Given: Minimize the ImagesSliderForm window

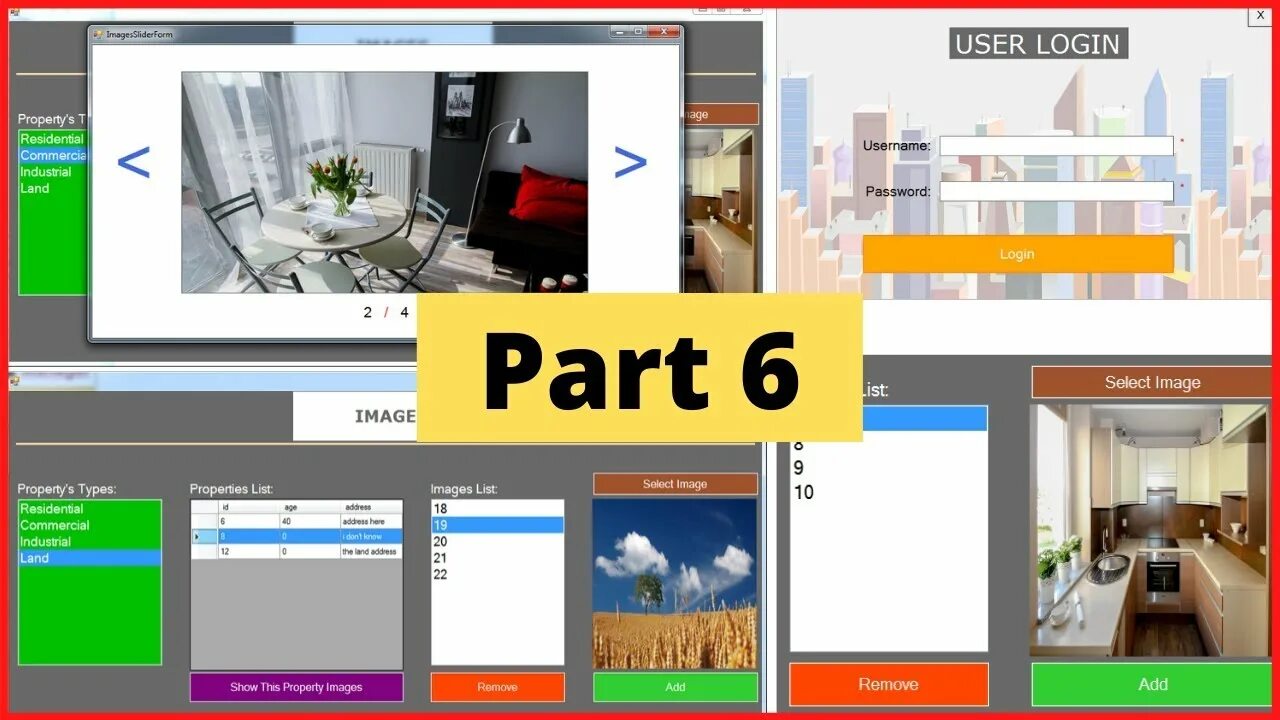Looking at the screenshot, I should click(x=620, y=33).
